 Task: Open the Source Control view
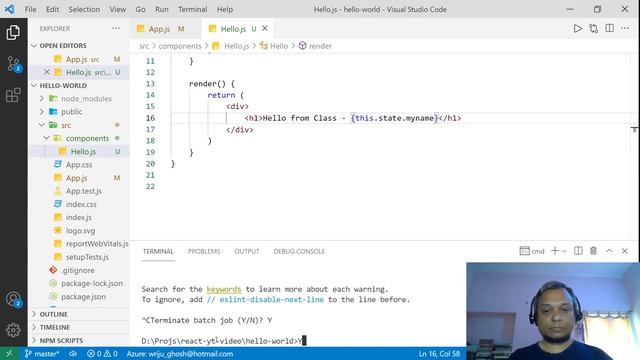point(13,64)
